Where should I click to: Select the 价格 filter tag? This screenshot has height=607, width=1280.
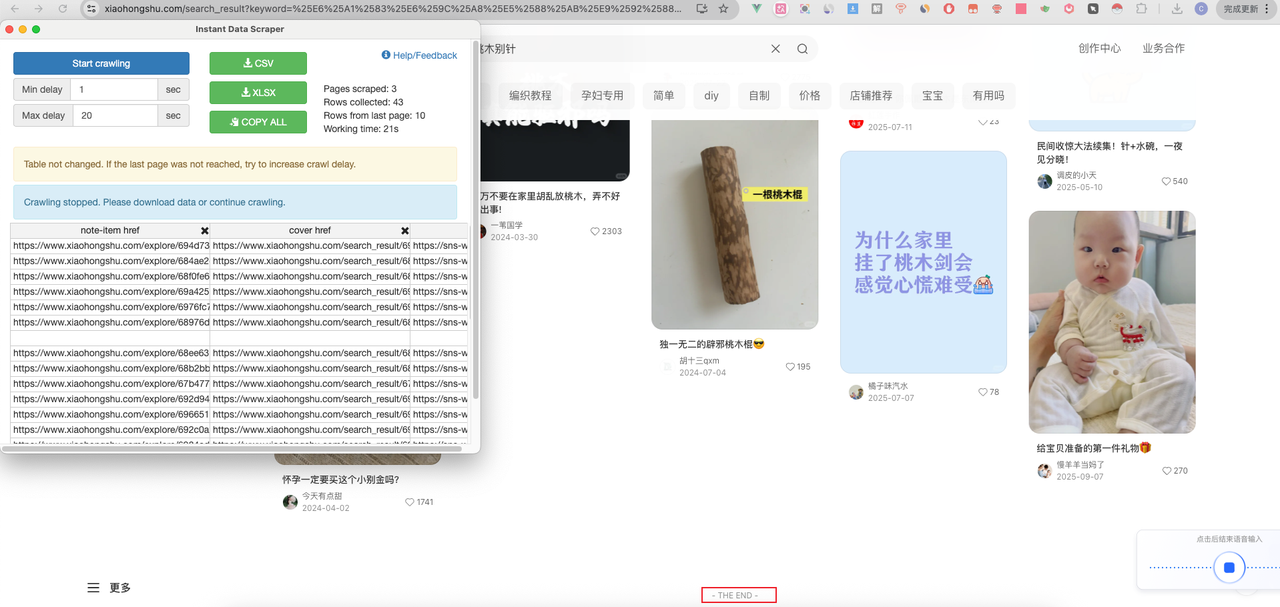[810, 95]
